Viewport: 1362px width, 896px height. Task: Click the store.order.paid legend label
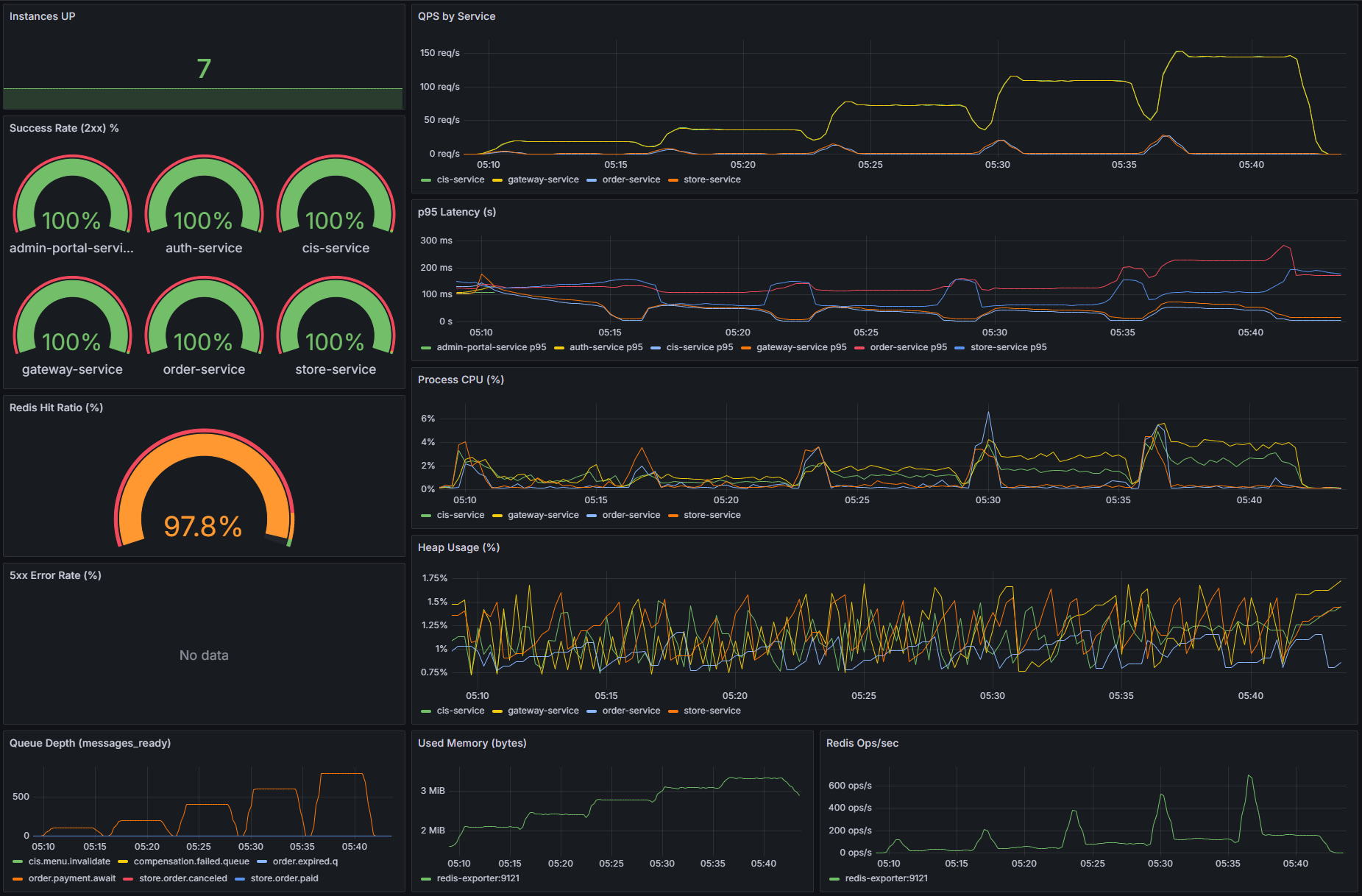(285, 878)
